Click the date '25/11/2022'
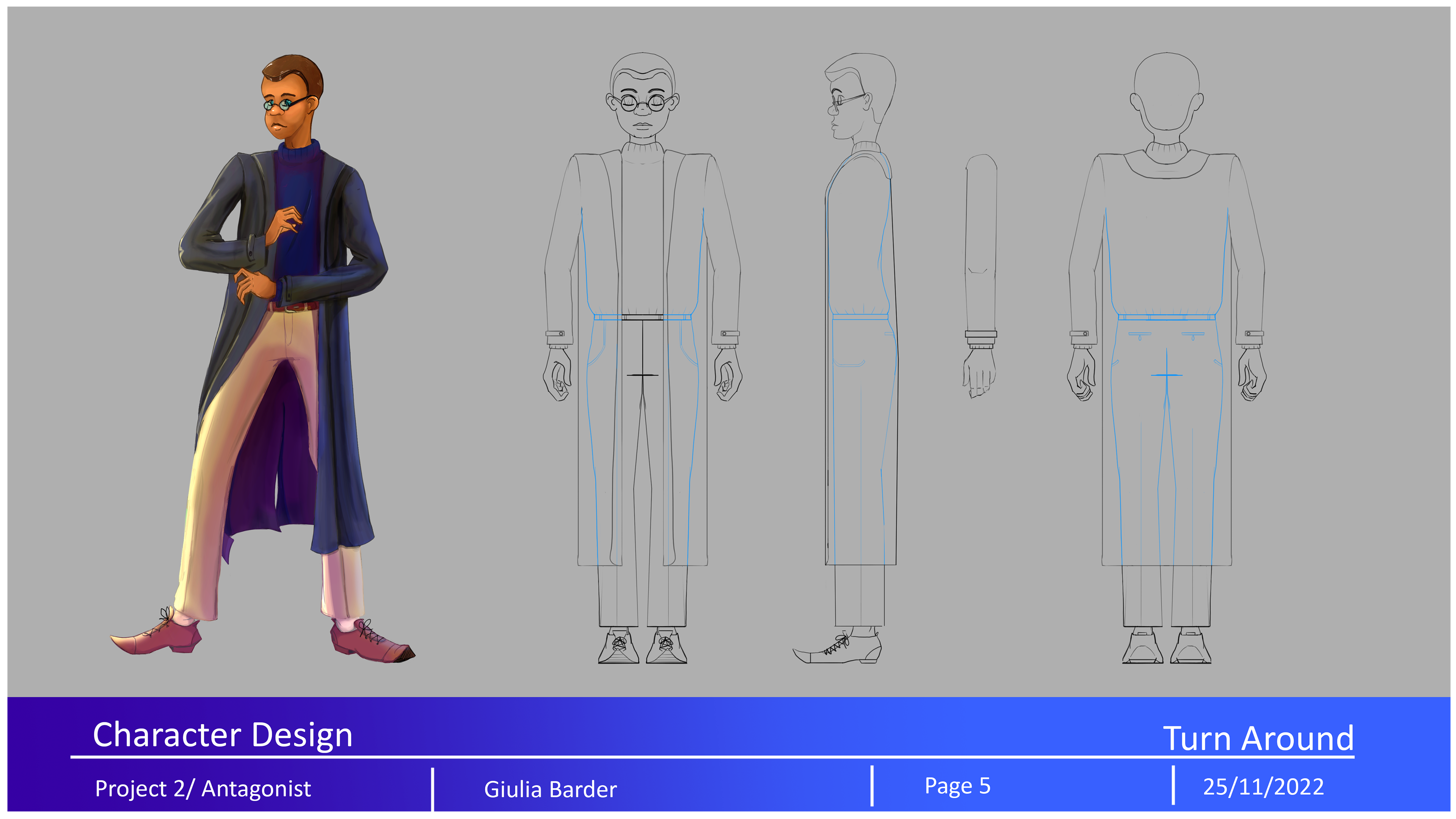1456x819 pixels. (x=1263, y=787)
